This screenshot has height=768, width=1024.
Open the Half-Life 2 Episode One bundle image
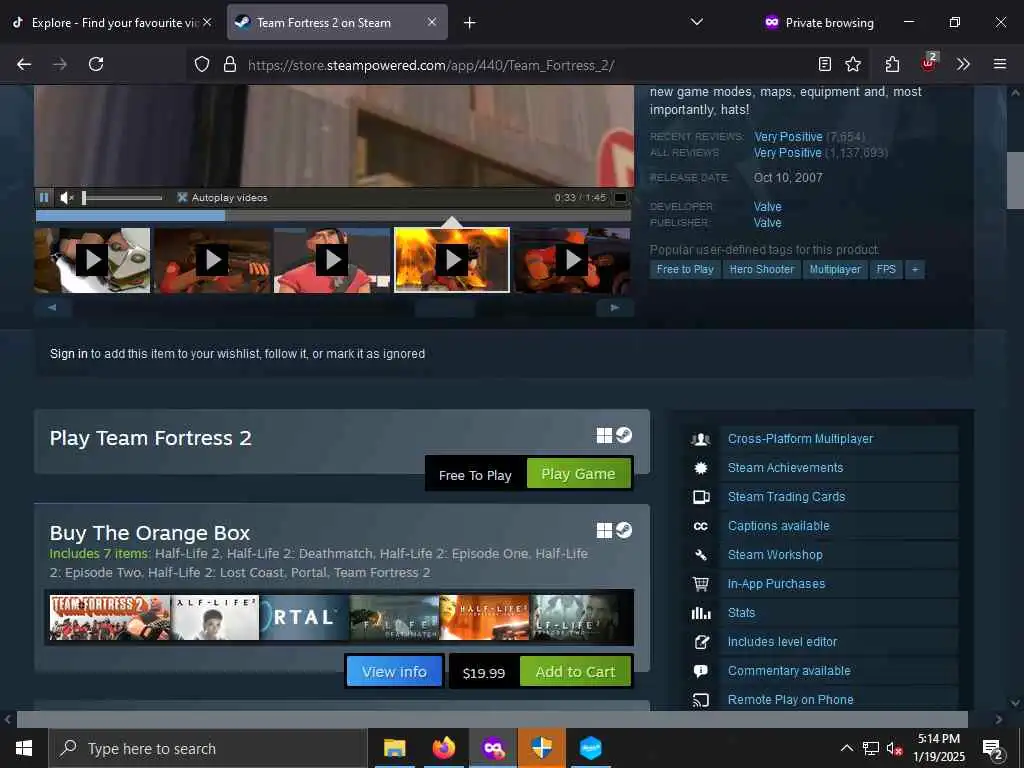[485, 617]
